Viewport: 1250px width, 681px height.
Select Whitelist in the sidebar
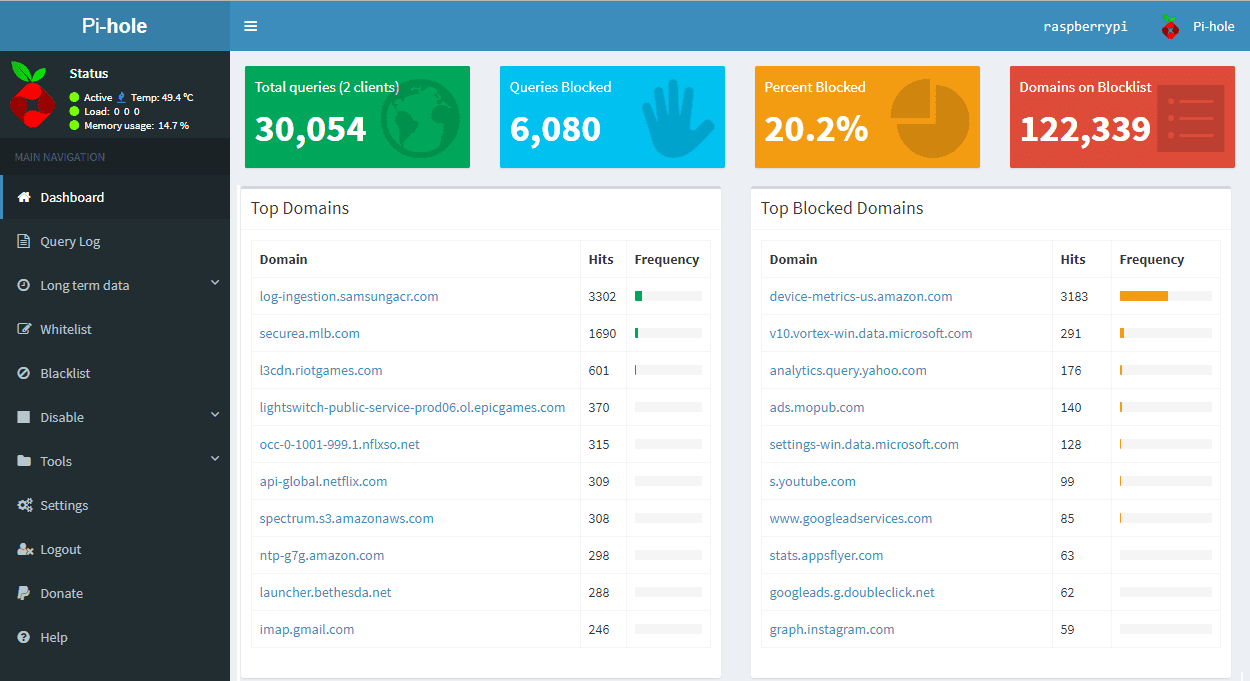tap(66, 329)
